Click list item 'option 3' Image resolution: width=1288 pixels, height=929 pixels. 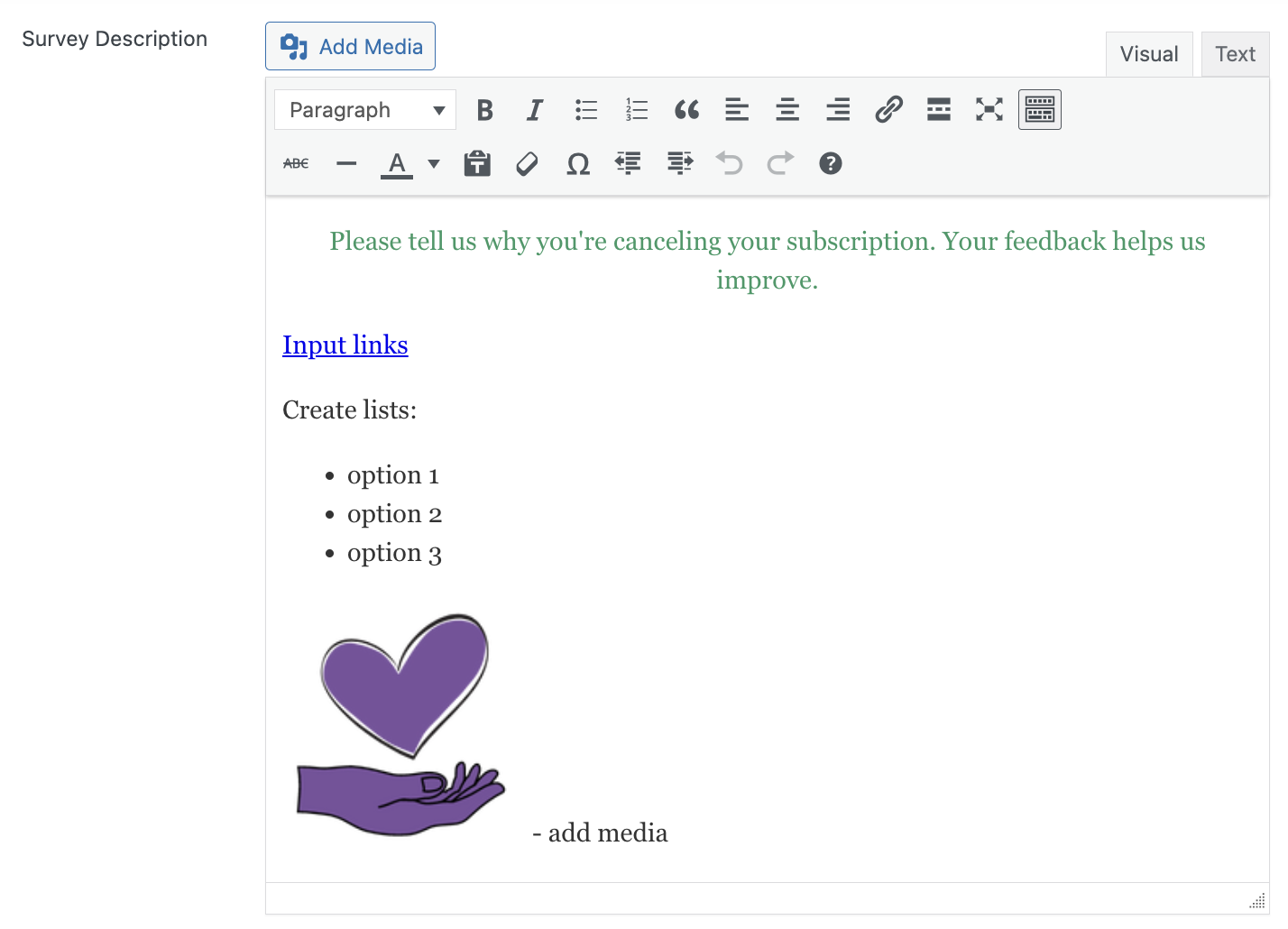(394, 553)
